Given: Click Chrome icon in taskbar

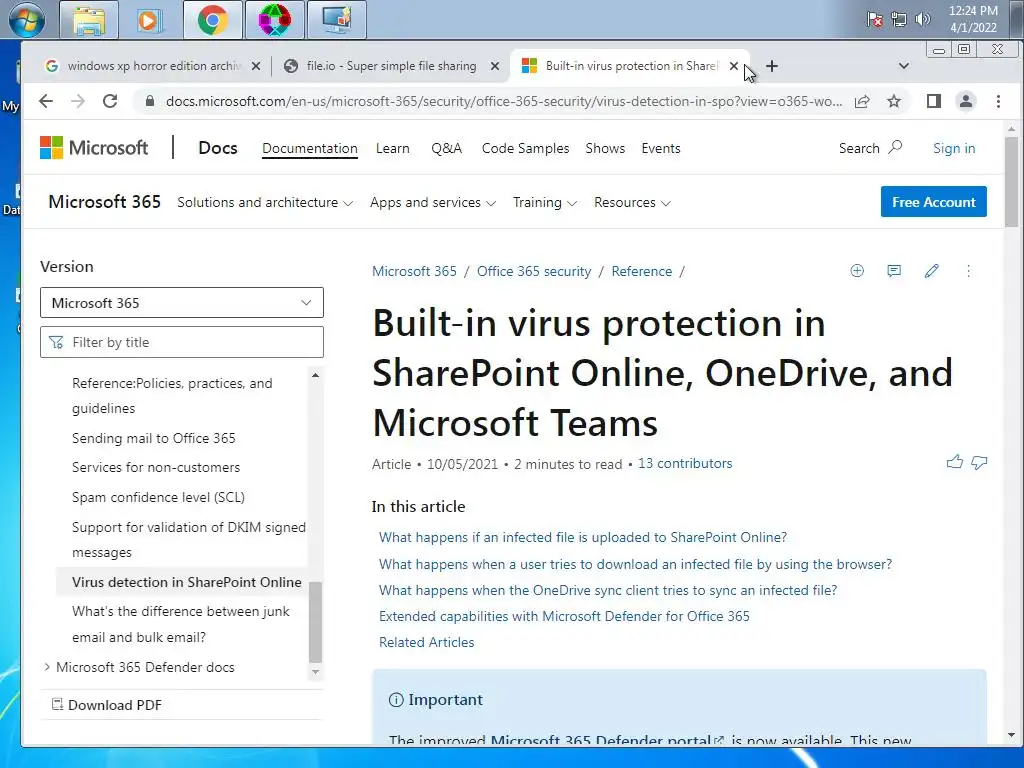Looking at the screenshot, I should pyautogui.click(x=213, y=20).
